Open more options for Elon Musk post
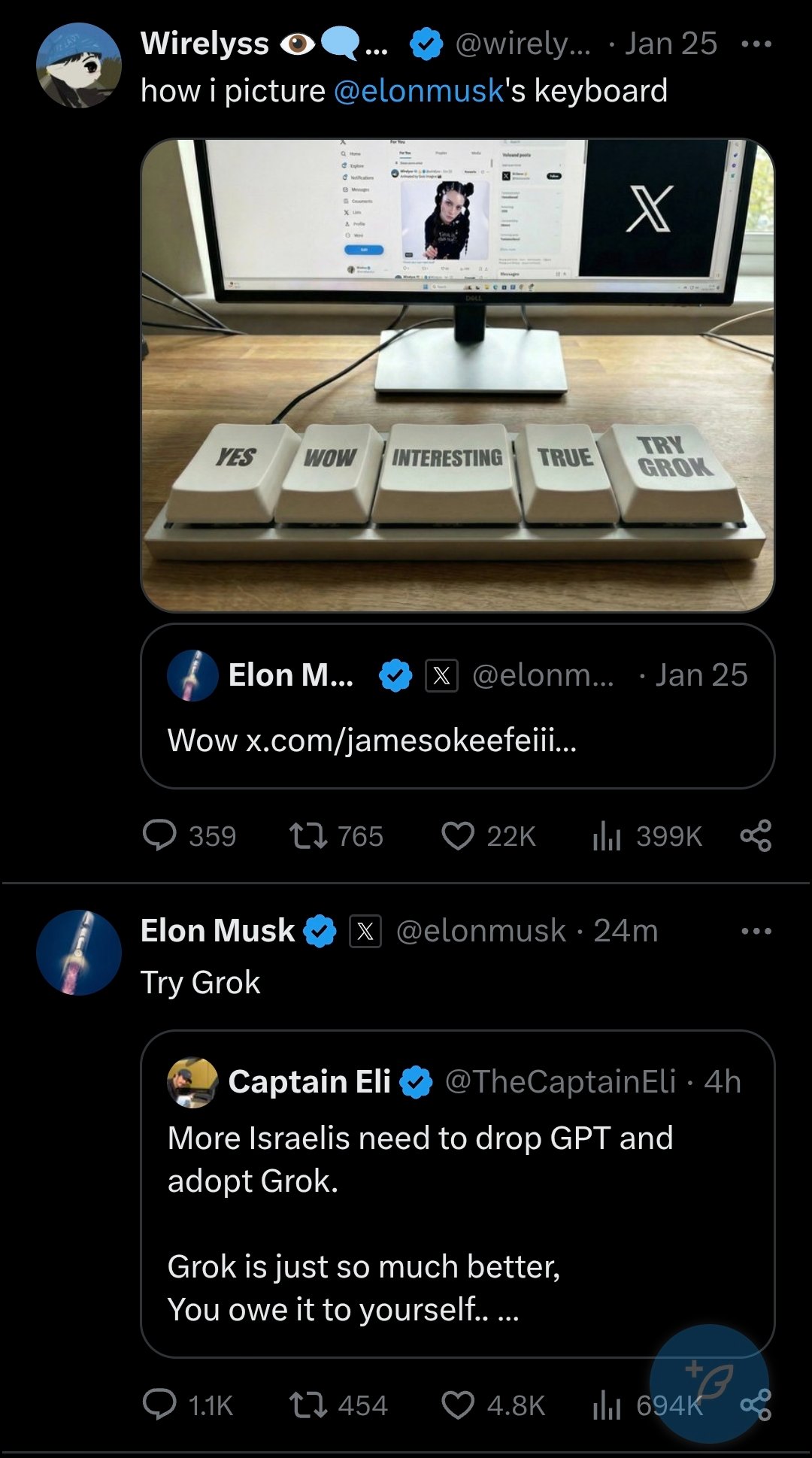Image resolution: width=812 pixels, height=1458 pixels. point(756,931)
